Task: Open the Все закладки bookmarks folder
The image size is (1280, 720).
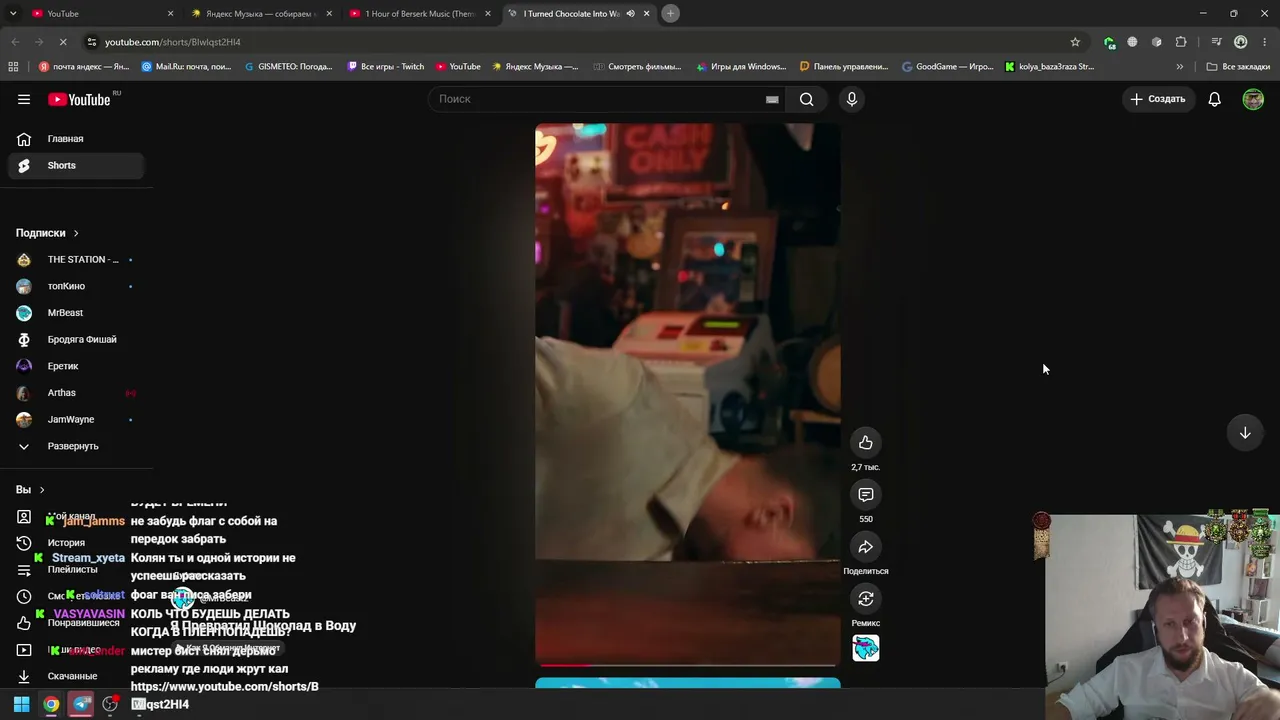Action: 1238,67
